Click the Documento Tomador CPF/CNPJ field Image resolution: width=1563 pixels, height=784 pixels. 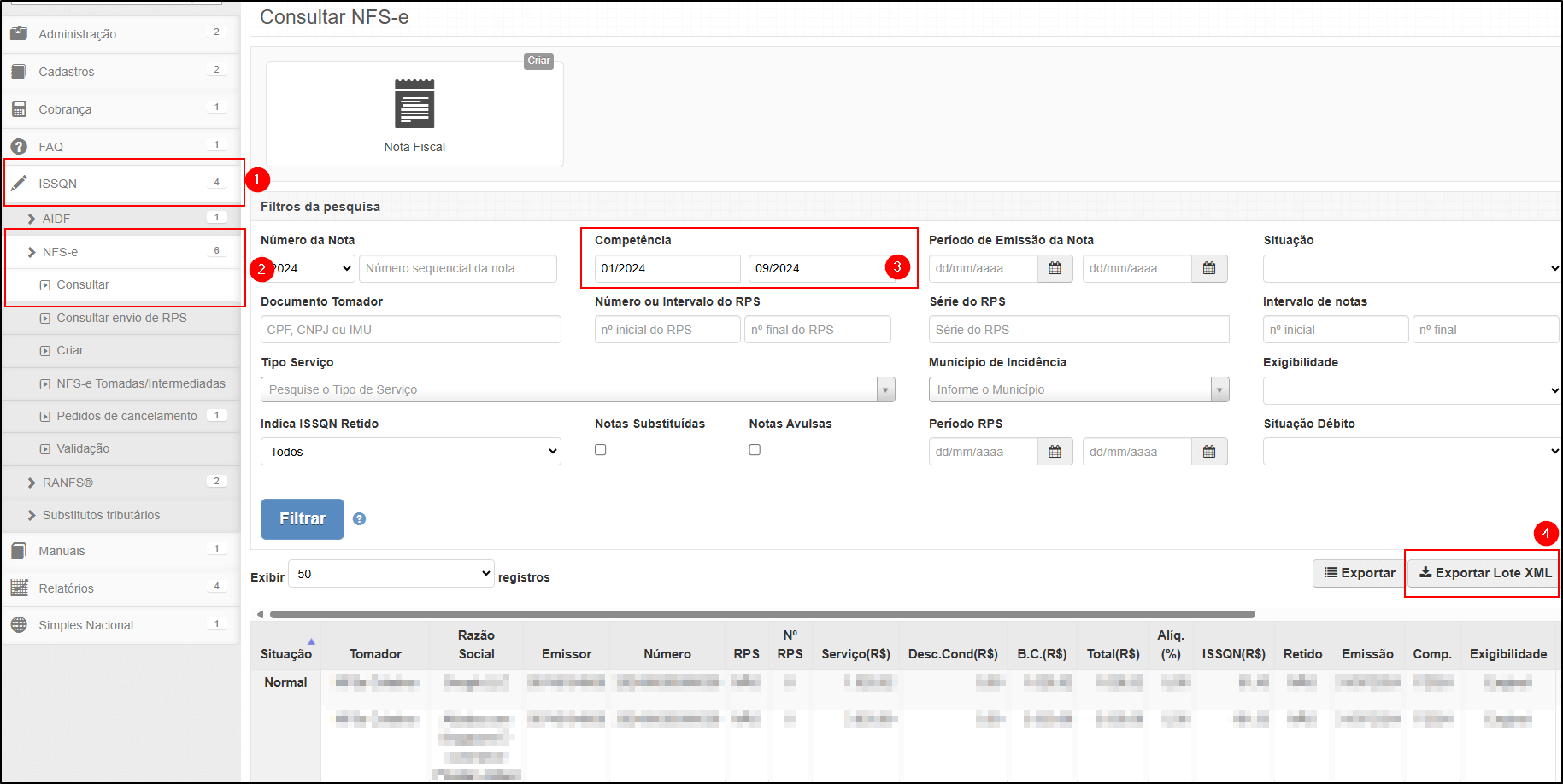click(x=411, y=330)
